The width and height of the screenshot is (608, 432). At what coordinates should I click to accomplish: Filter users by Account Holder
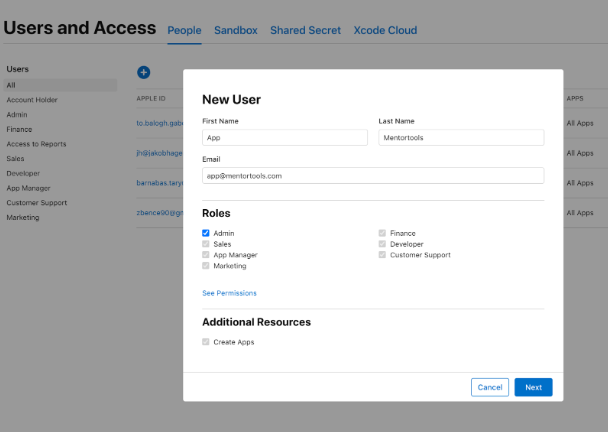click(32, 100)
